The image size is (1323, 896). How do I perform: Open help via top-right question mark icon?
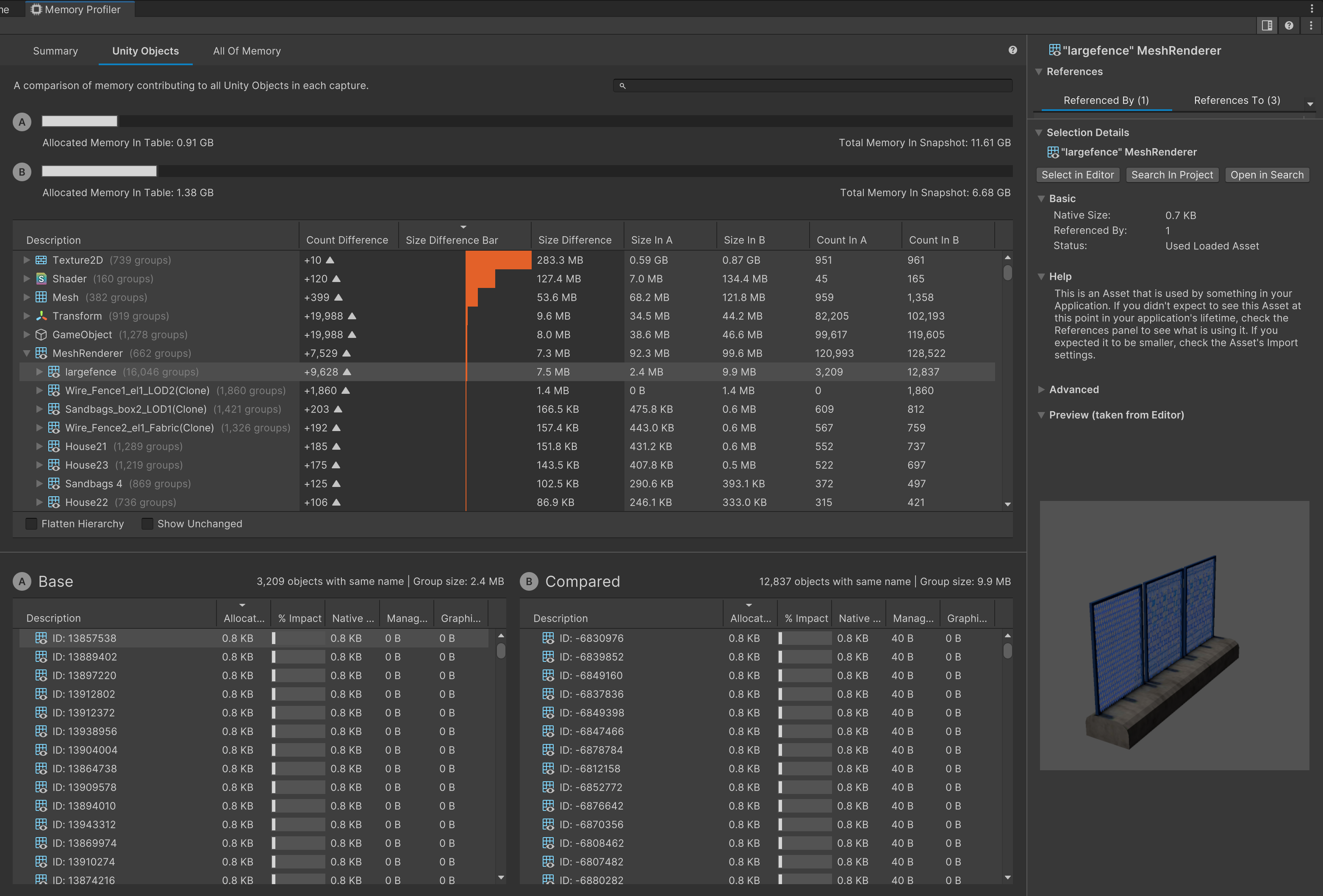1289,25
